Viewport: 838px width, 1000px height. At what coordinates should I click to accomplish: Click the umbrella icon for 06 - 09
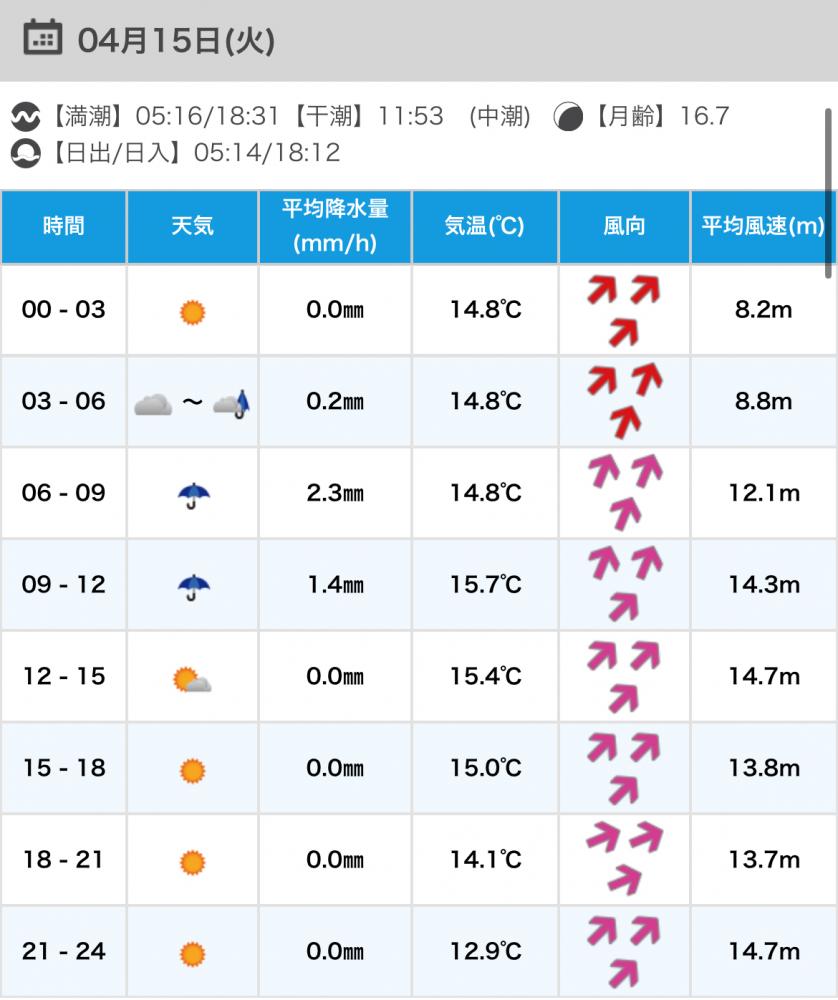[192, 494]
